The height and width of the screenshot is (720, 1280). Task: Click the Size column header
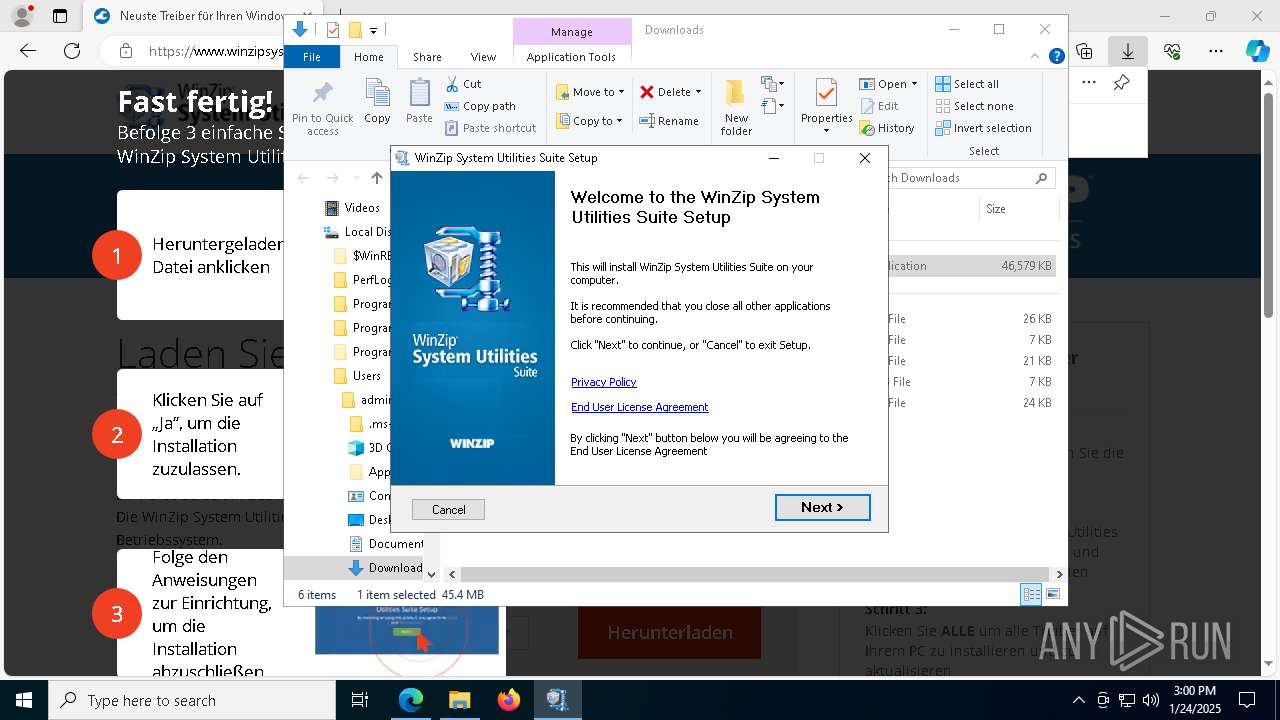[x=1017, y=209]
